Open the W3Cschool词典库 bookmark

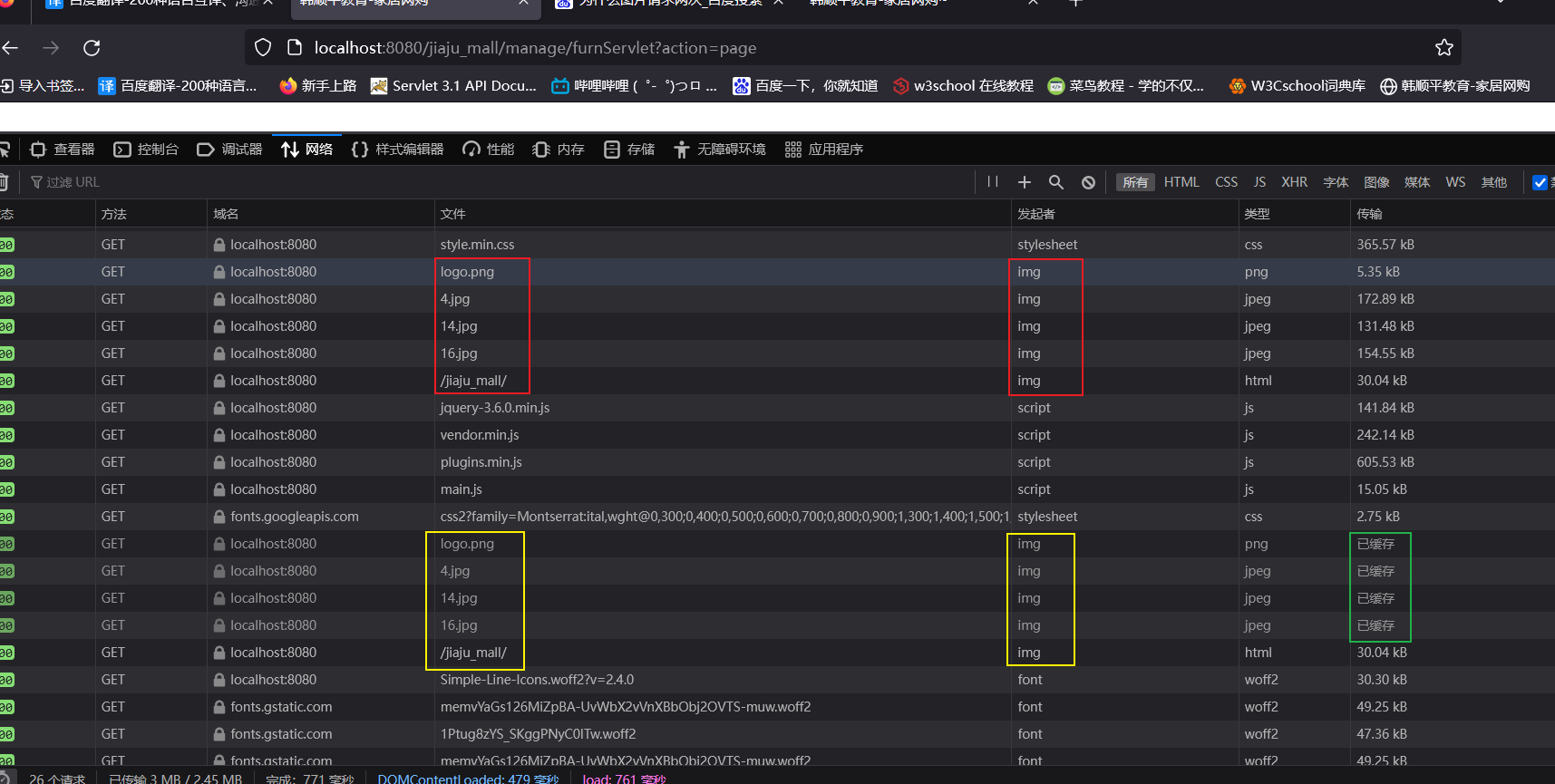1297,86
